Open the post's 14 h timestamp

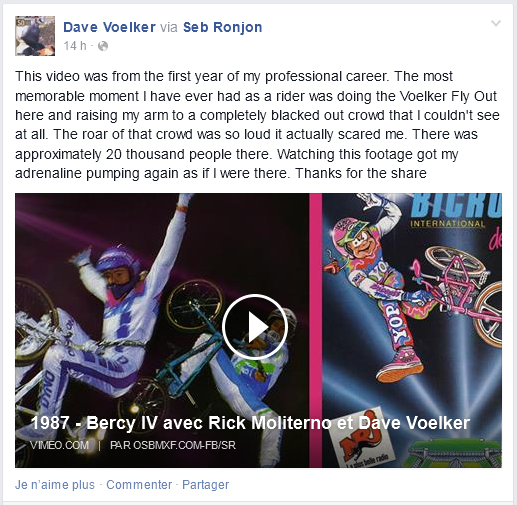pyautogui.click(x=75, y=46)
